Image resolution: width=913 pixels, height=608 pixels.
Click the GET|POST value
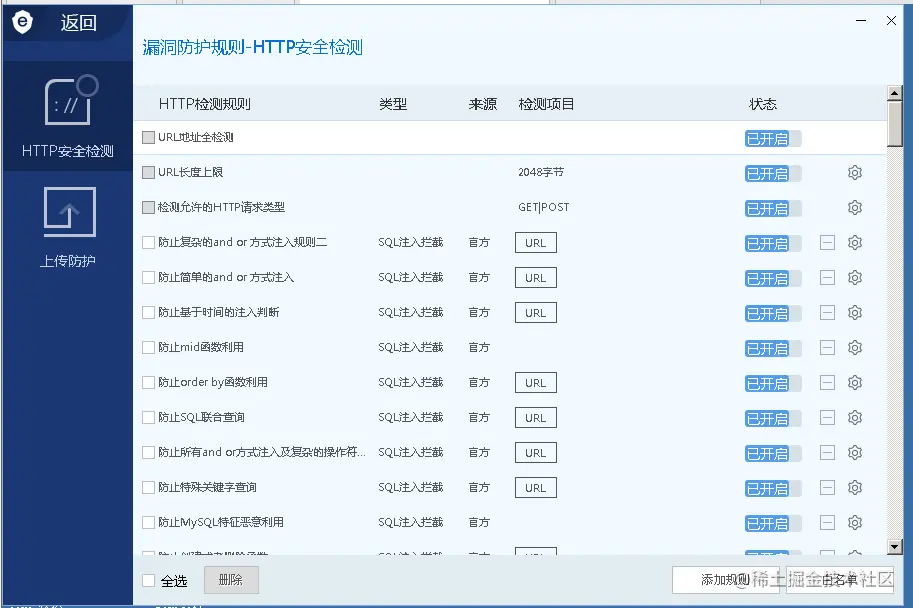click(x=544, y=207)
